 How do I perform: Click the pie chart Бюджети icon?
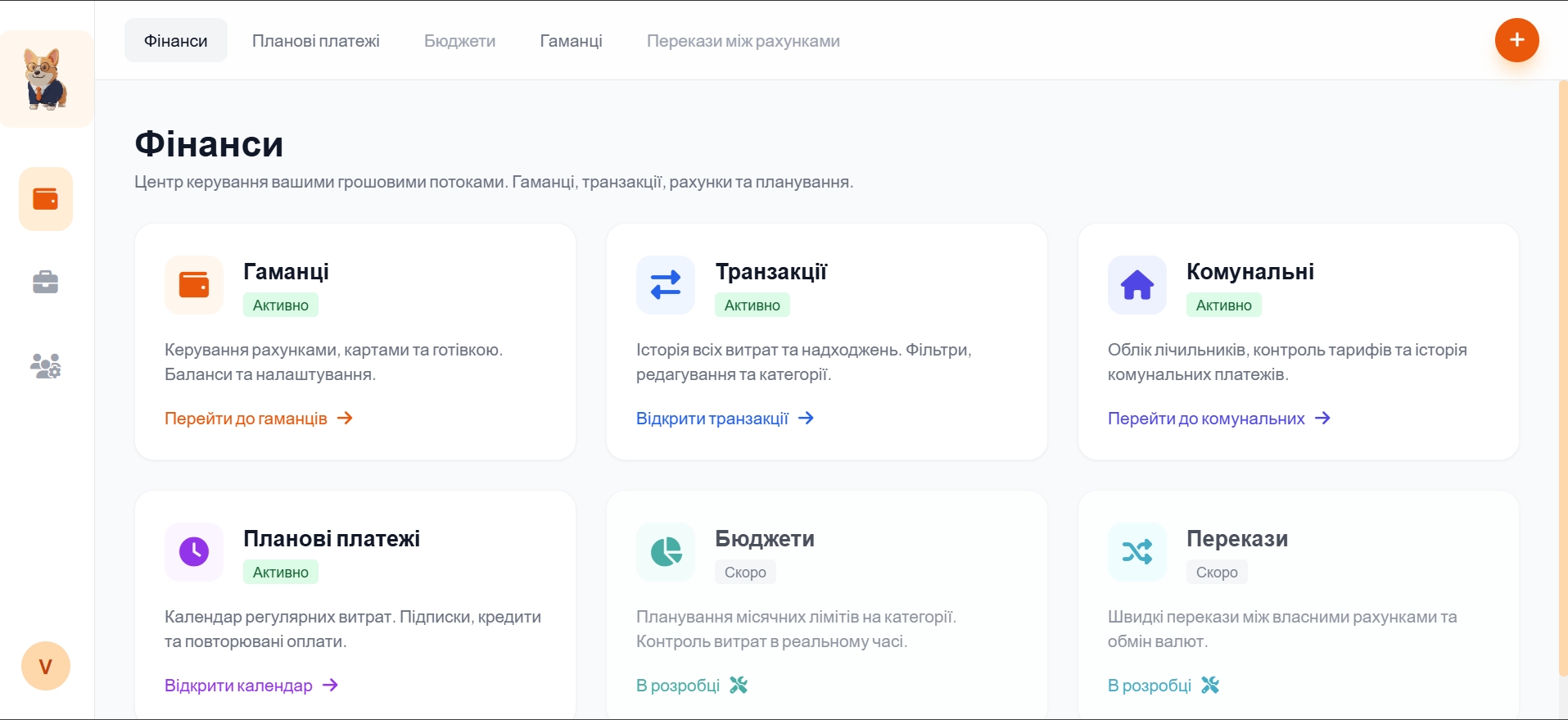click(x=666, y=552)
